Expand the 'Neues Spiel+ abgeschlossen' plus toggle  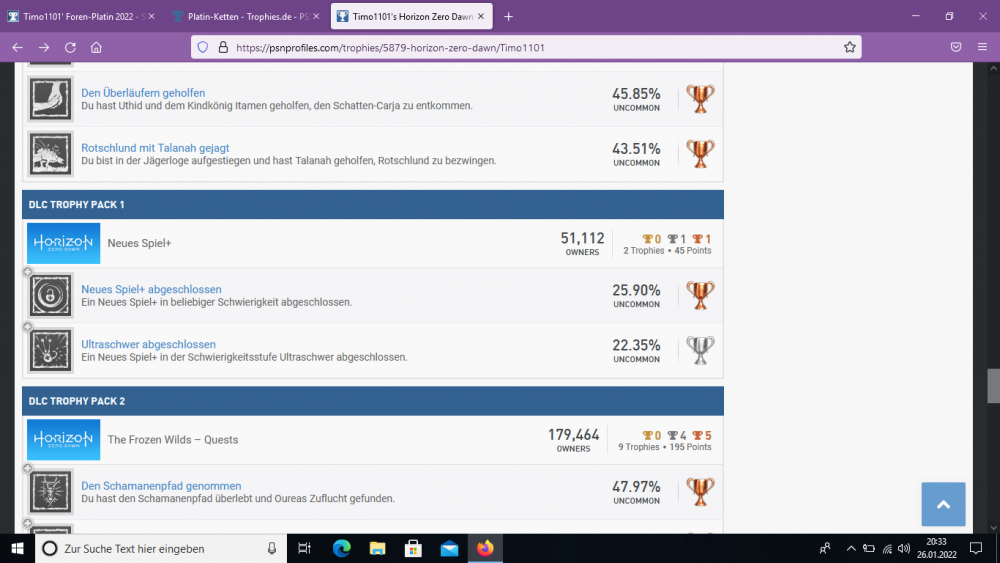click(x=27, y=273)
